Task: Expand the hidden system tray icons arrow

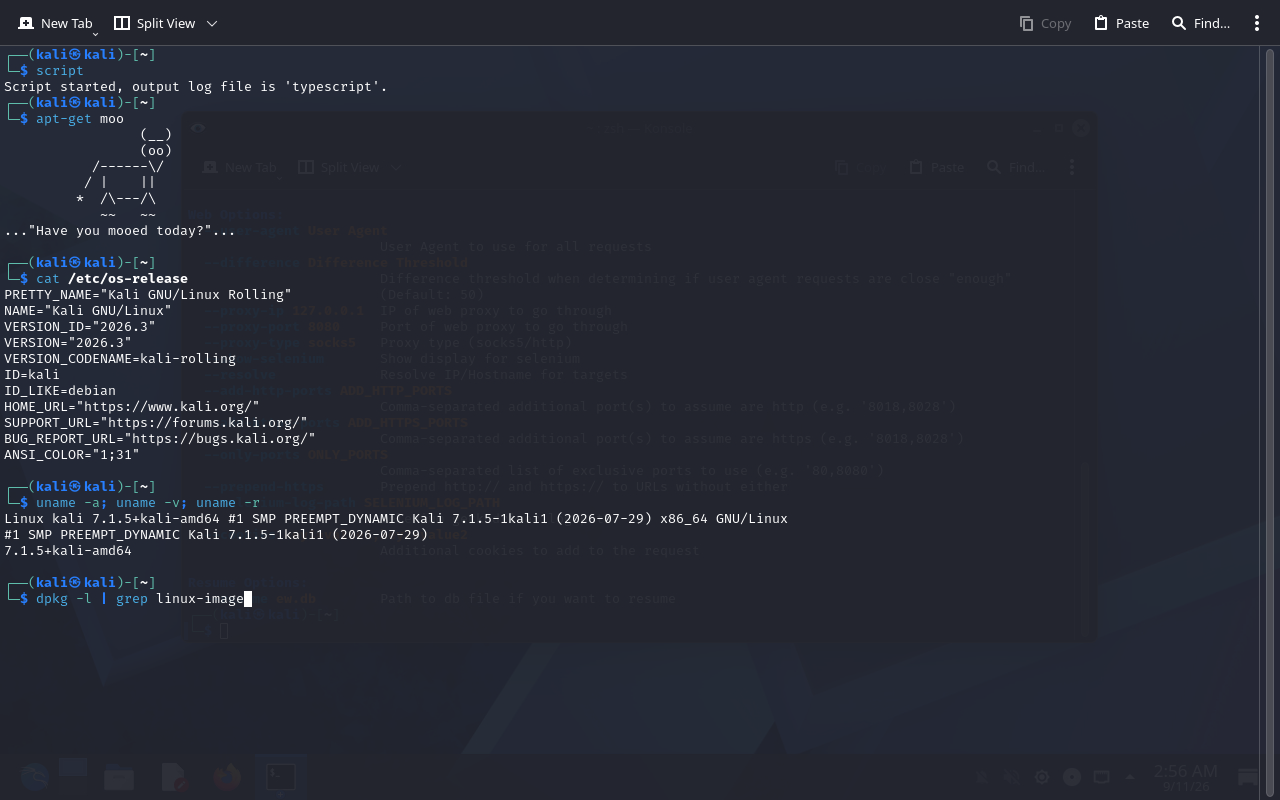Action: point(1130,777)
